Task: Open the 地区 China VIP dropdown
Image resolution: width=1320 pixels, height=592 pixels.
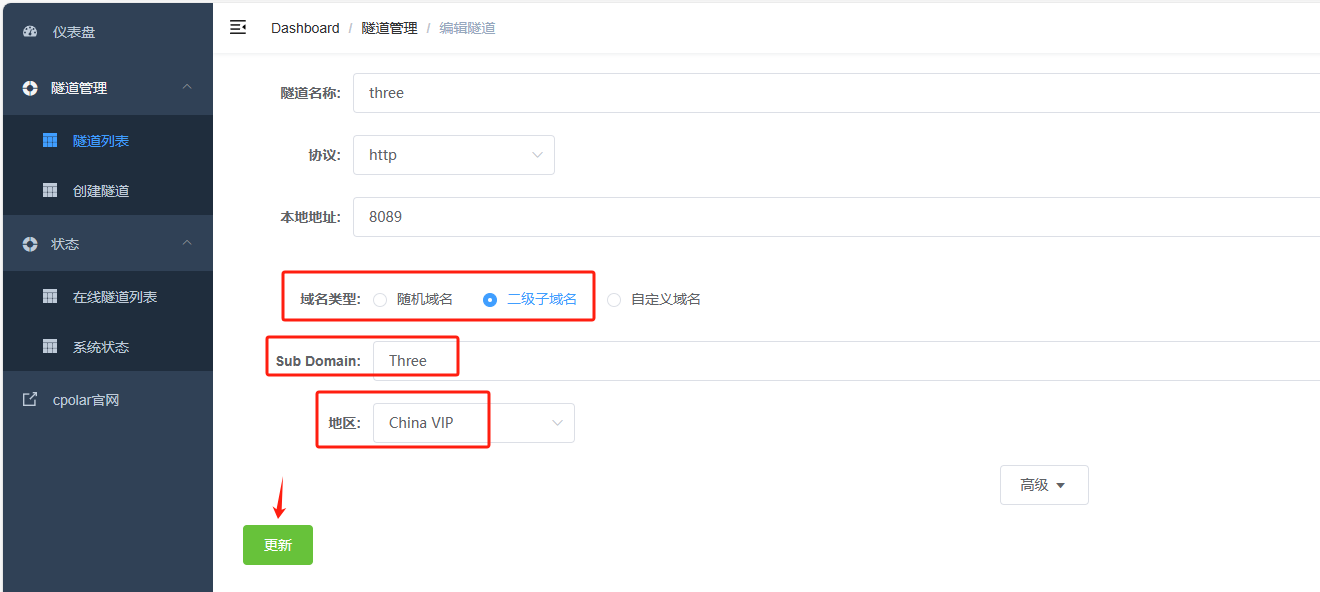Action: (474, 423)
